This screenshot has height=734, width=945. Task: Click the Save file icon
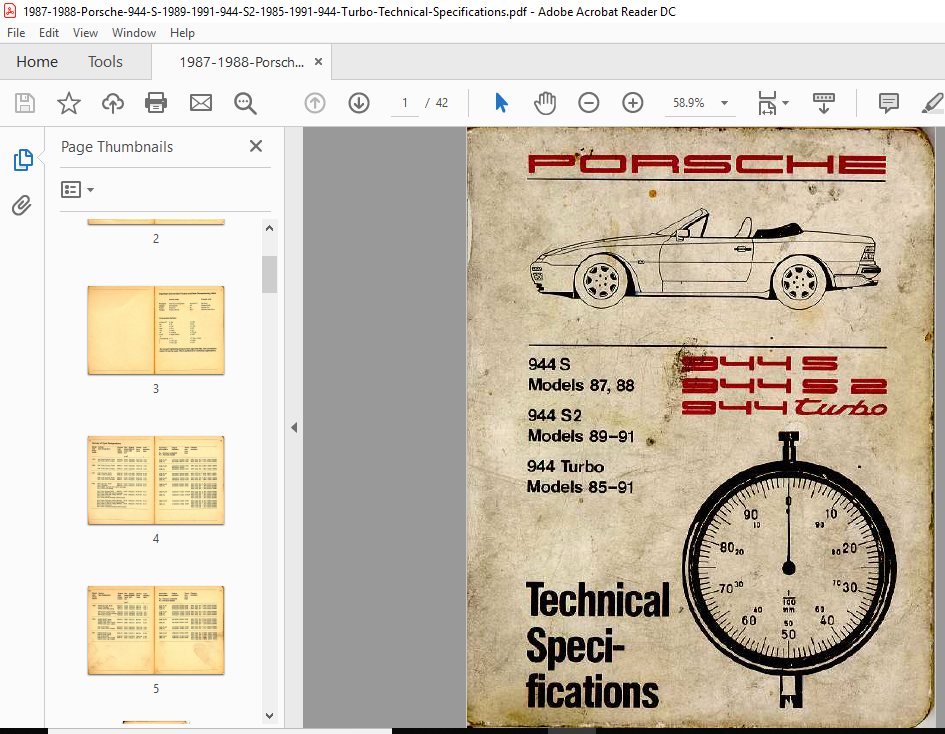click(25, 103)
